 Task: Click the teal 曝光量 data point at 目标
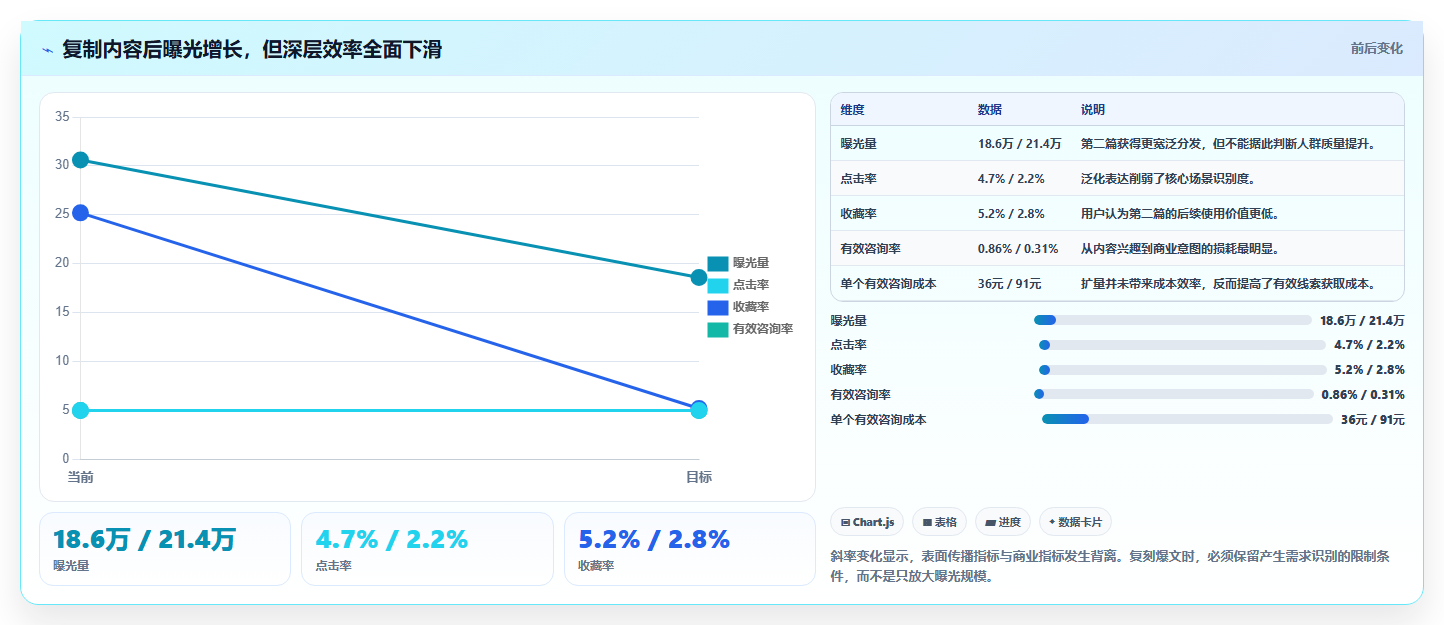(x=699, y=277)
